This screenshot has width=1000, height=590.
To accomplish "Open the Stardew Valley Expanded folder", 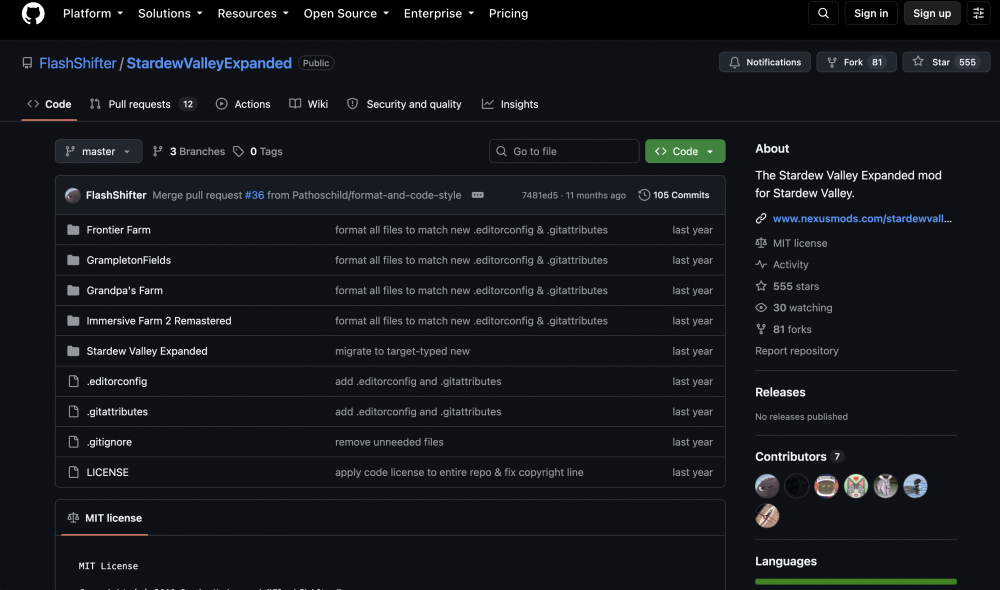I will pyautogui.click(x=147, y=351).
